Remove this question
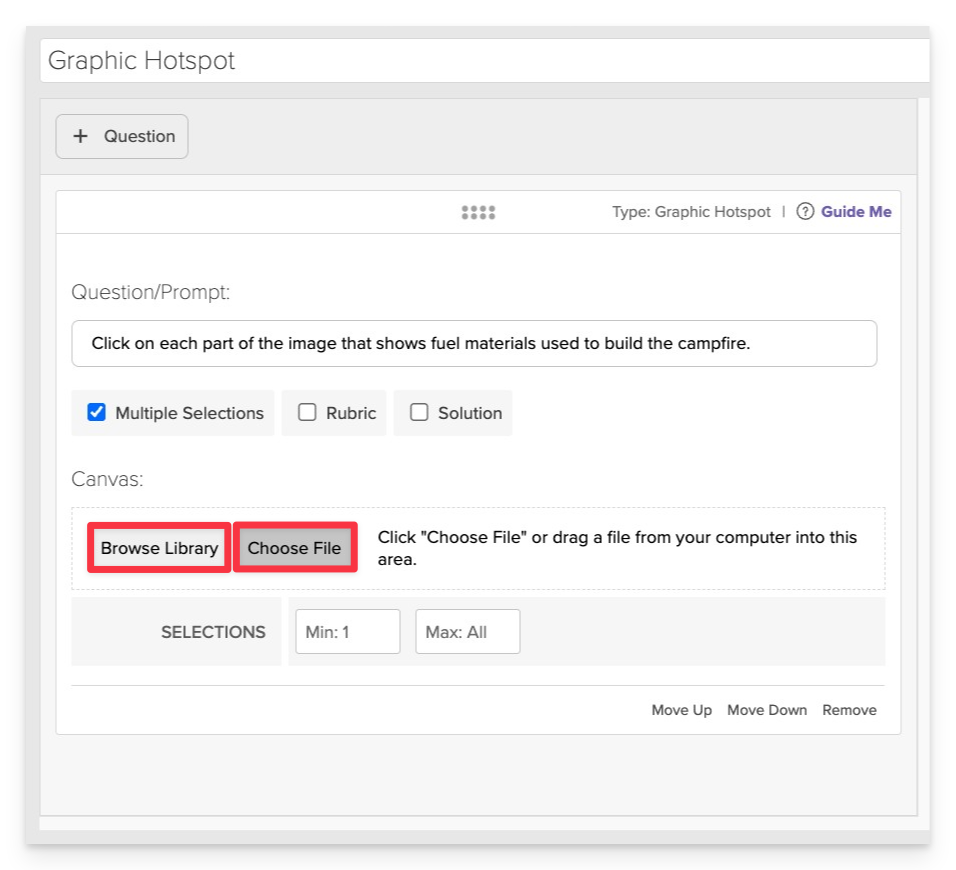Image resolution: width=956 pixels, height=870 pixels. click(849, 710)
